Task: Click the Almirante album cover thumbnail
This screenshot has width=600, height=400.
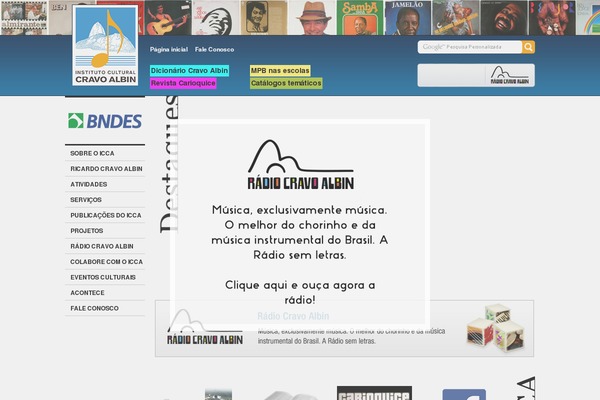Action: 24,18
